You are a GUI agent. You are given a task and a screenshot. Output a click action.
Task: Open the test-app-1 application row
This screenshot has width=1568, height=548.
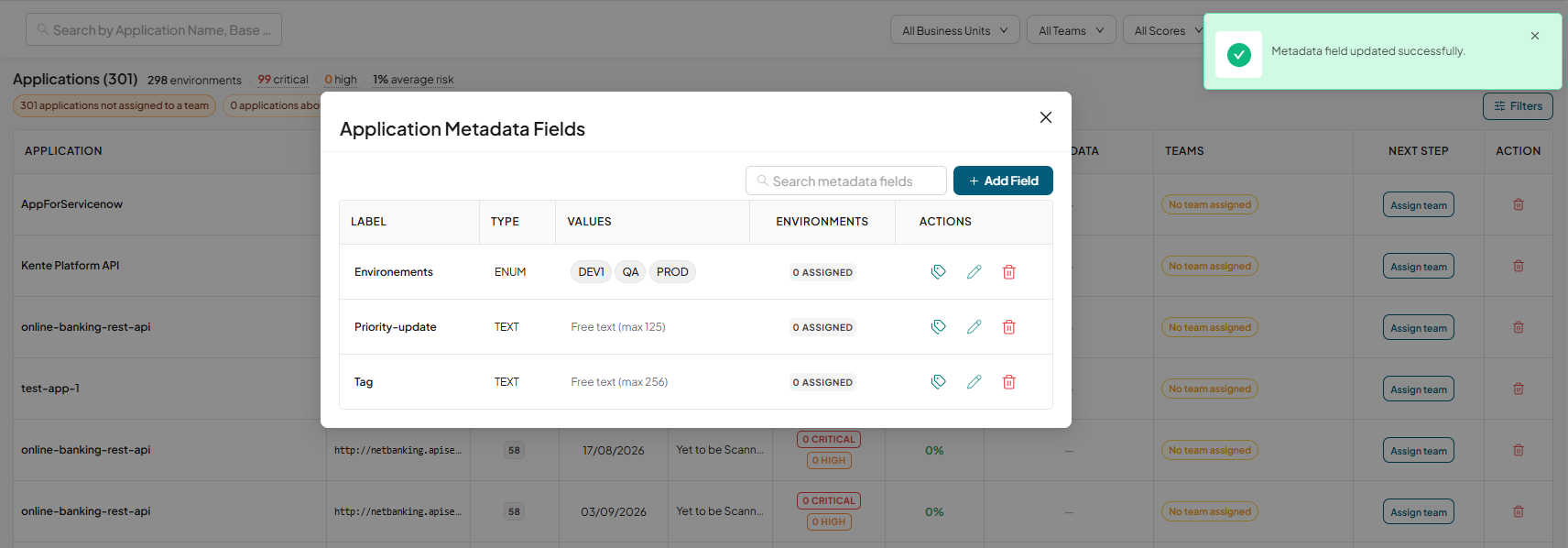coord(50,389)
